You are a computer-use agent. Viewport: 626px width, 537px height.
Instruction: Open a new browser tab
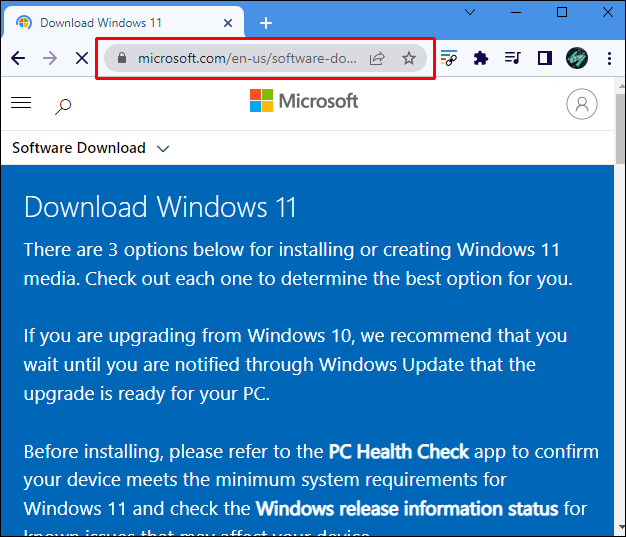[x=266, y=23]
